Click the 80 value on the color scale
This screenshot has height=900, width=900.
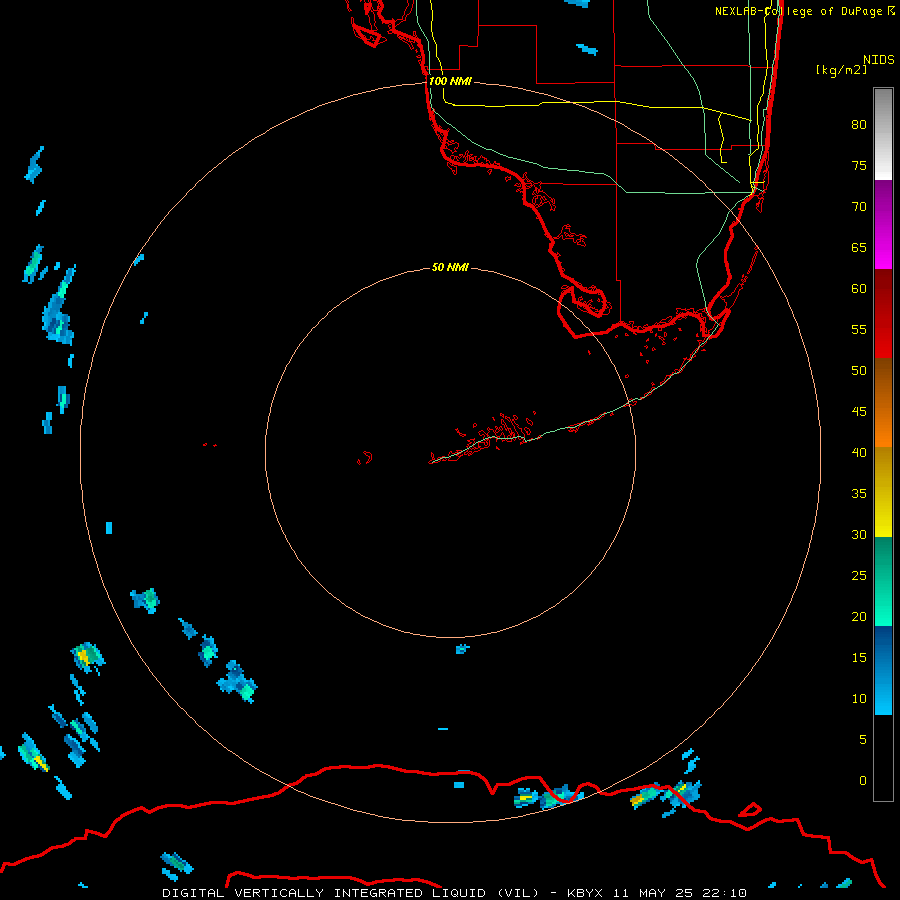(x=859, y=125)
